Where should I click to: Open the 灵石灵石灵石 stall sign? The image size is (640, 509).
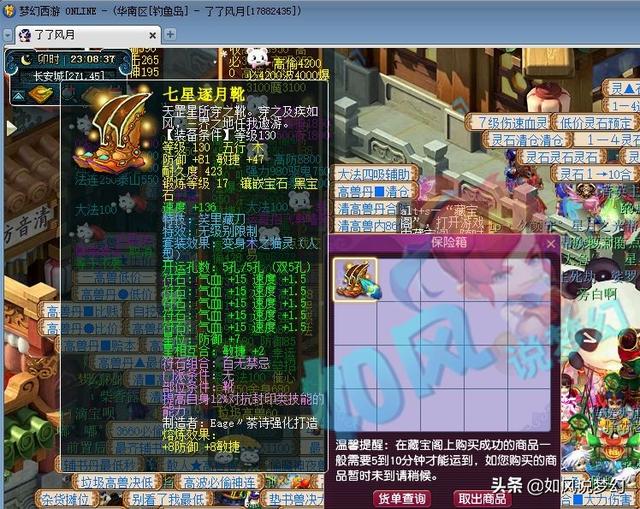click(561, 157)
